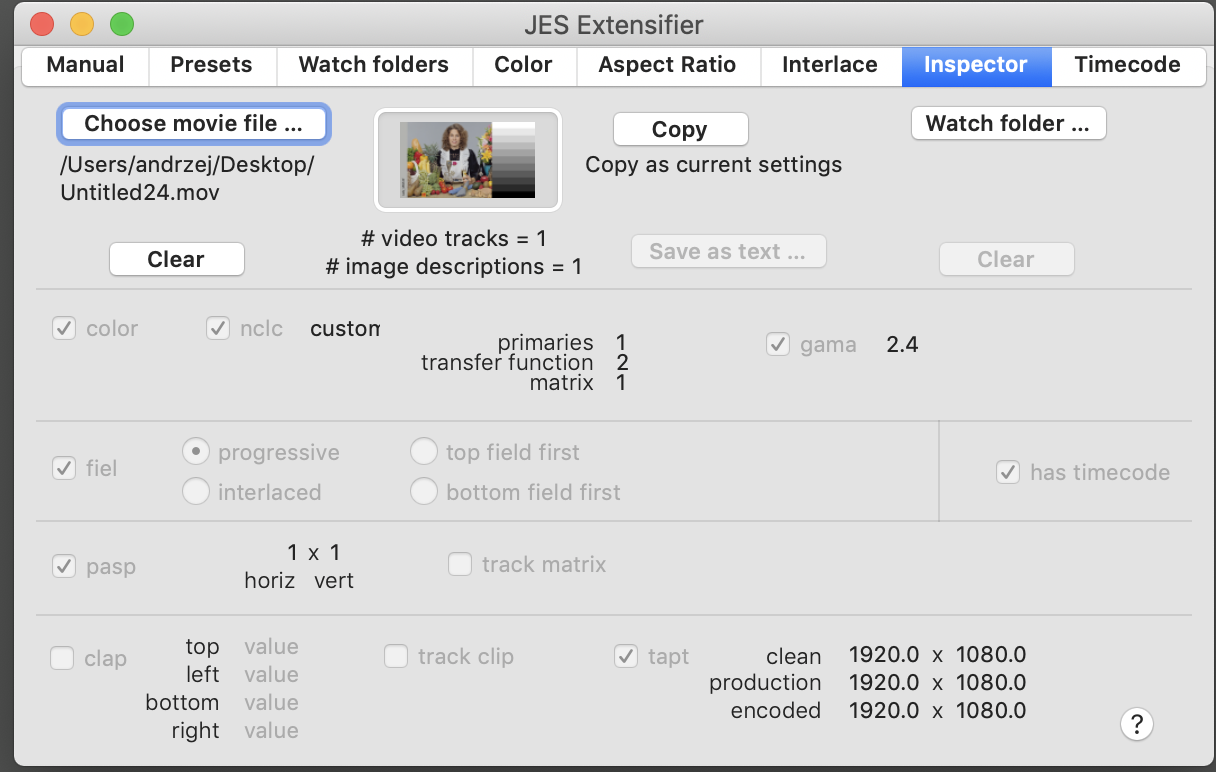Image resolution: width=1216 pixels, height=772 pixels.
Task: Open the Presets tab
Action: coord(211,65)
